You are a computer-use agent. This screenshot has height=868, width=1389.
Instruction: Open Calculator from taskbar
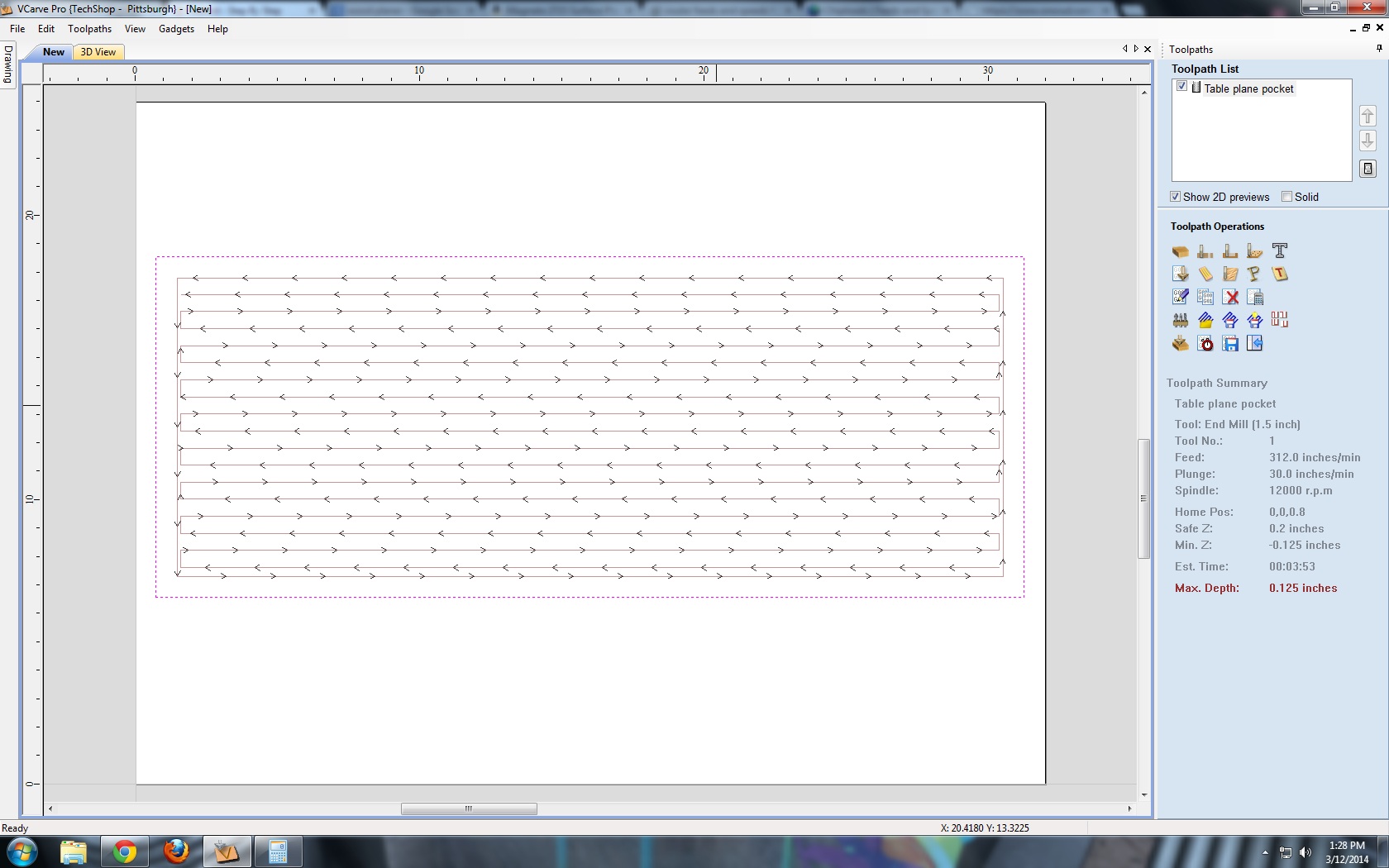(x=278, y=851)
